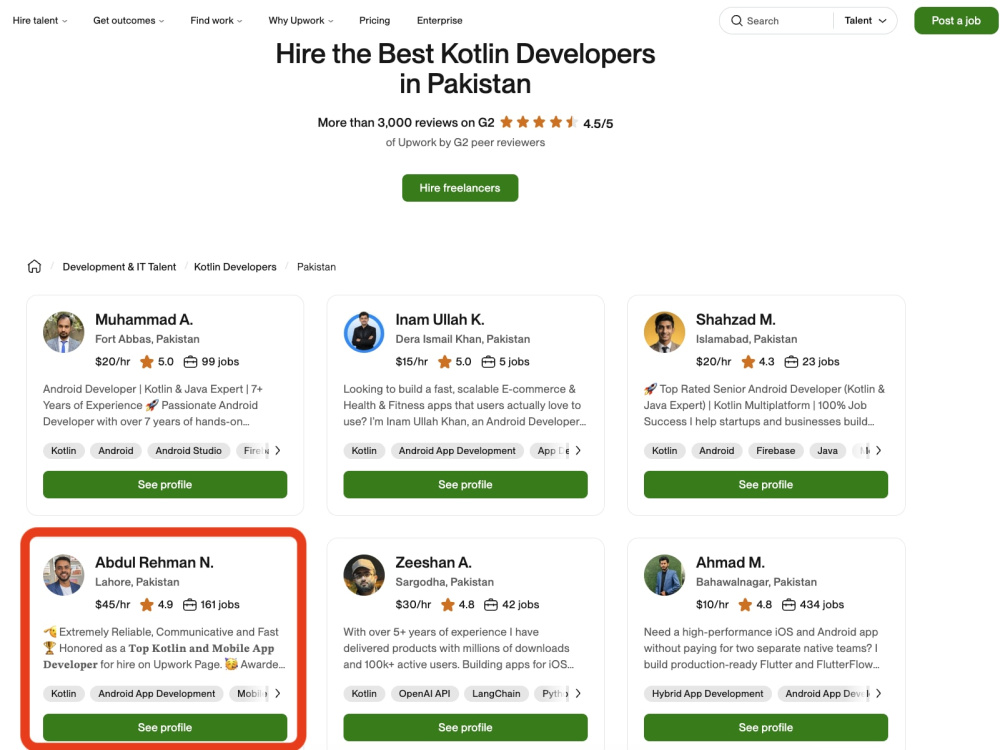Click the Hybrid App Development tag

708,694
